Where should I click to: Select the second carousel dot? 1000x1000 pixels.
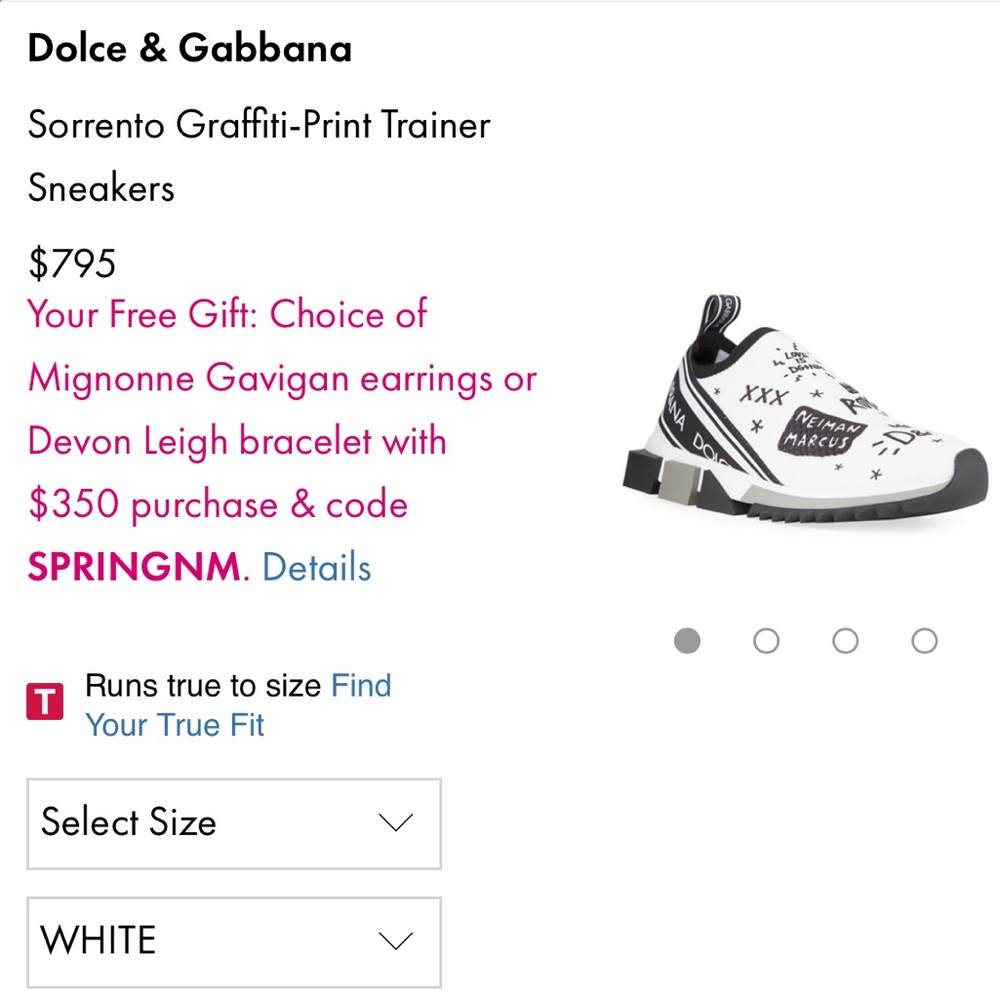tap(766, 640)
